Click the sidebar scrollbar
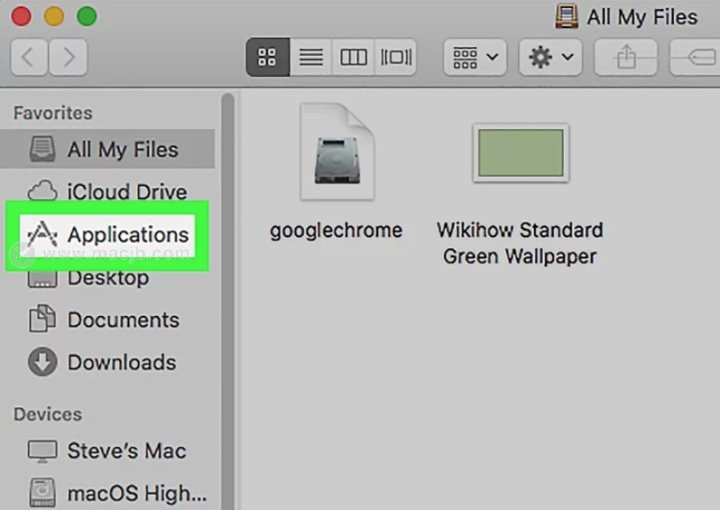The image size is (720, 510). [228, 301]
